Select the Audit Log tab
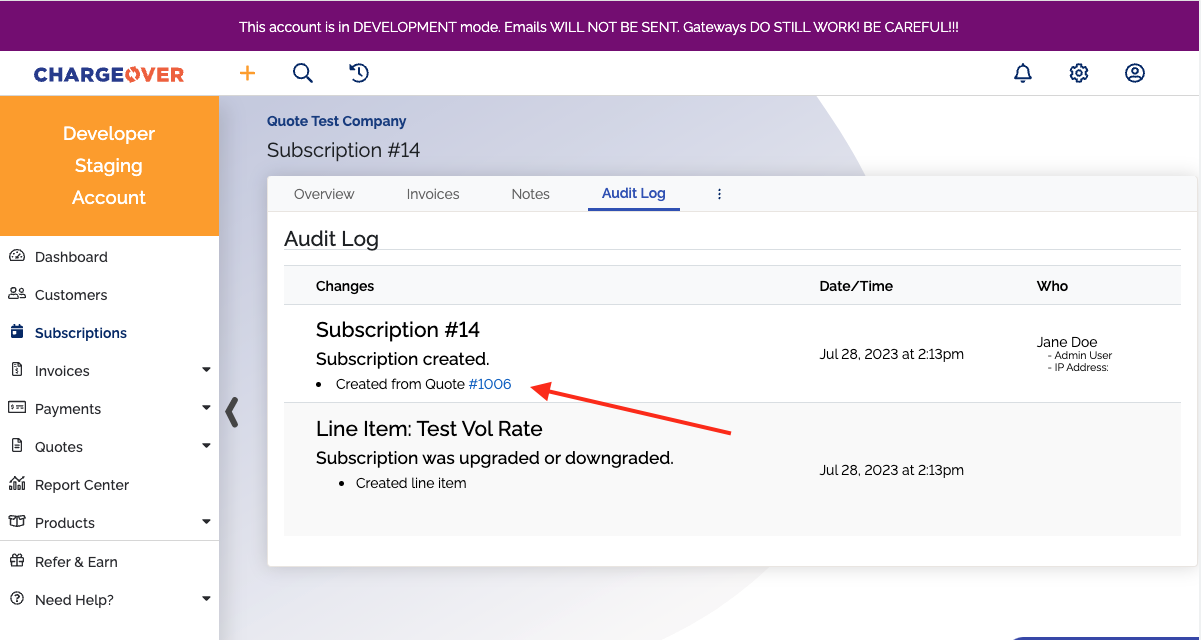Viewport: 1201px width, 640px height. pos(634,193)
